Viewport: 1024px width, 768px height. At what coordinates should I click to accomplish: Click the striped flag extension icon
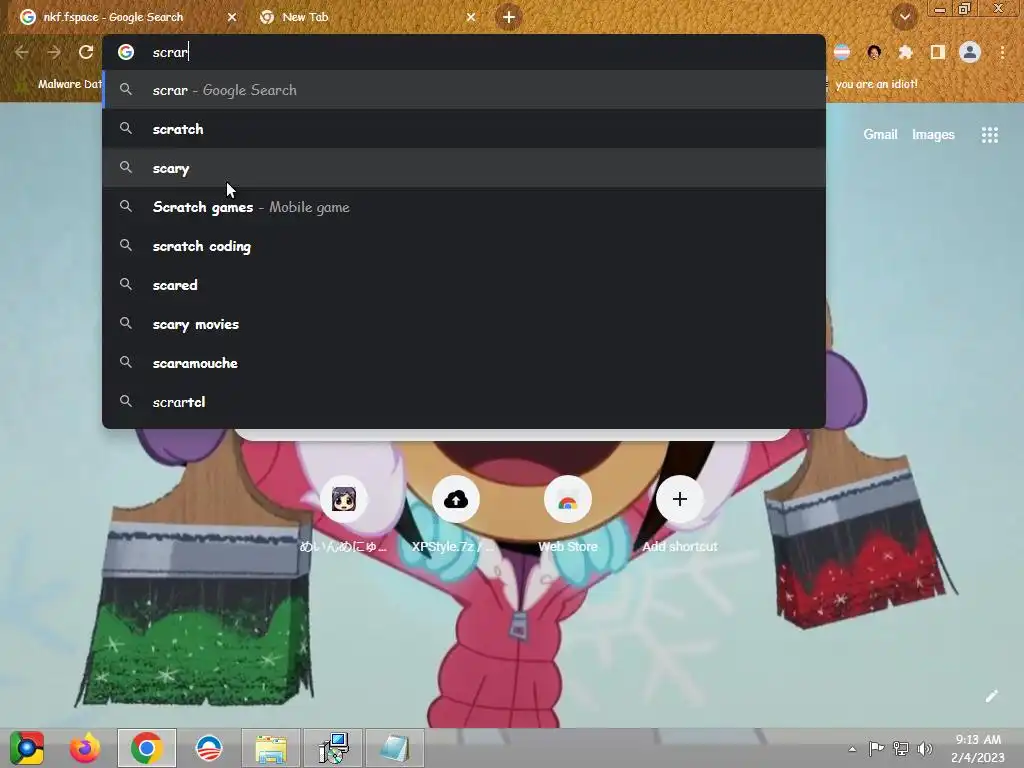pyautogui.click(x=842, y=52)
